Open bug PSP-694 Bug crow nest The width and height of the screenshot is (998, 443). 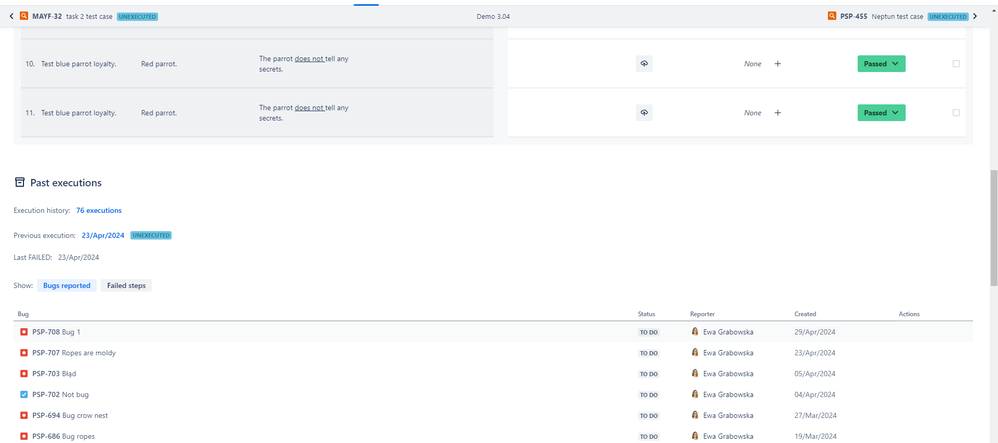click(x=70, y=416)
